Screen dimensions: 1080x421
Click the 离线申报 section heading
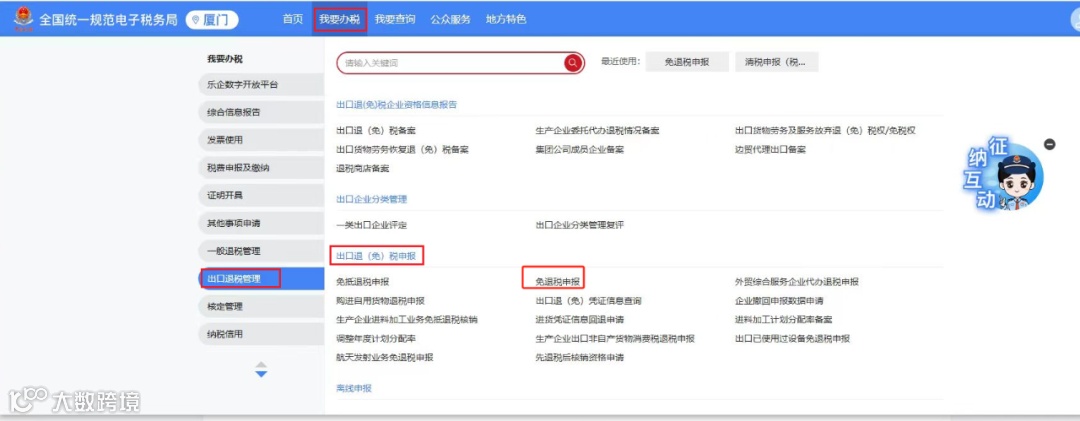click(x=353, y=389)
